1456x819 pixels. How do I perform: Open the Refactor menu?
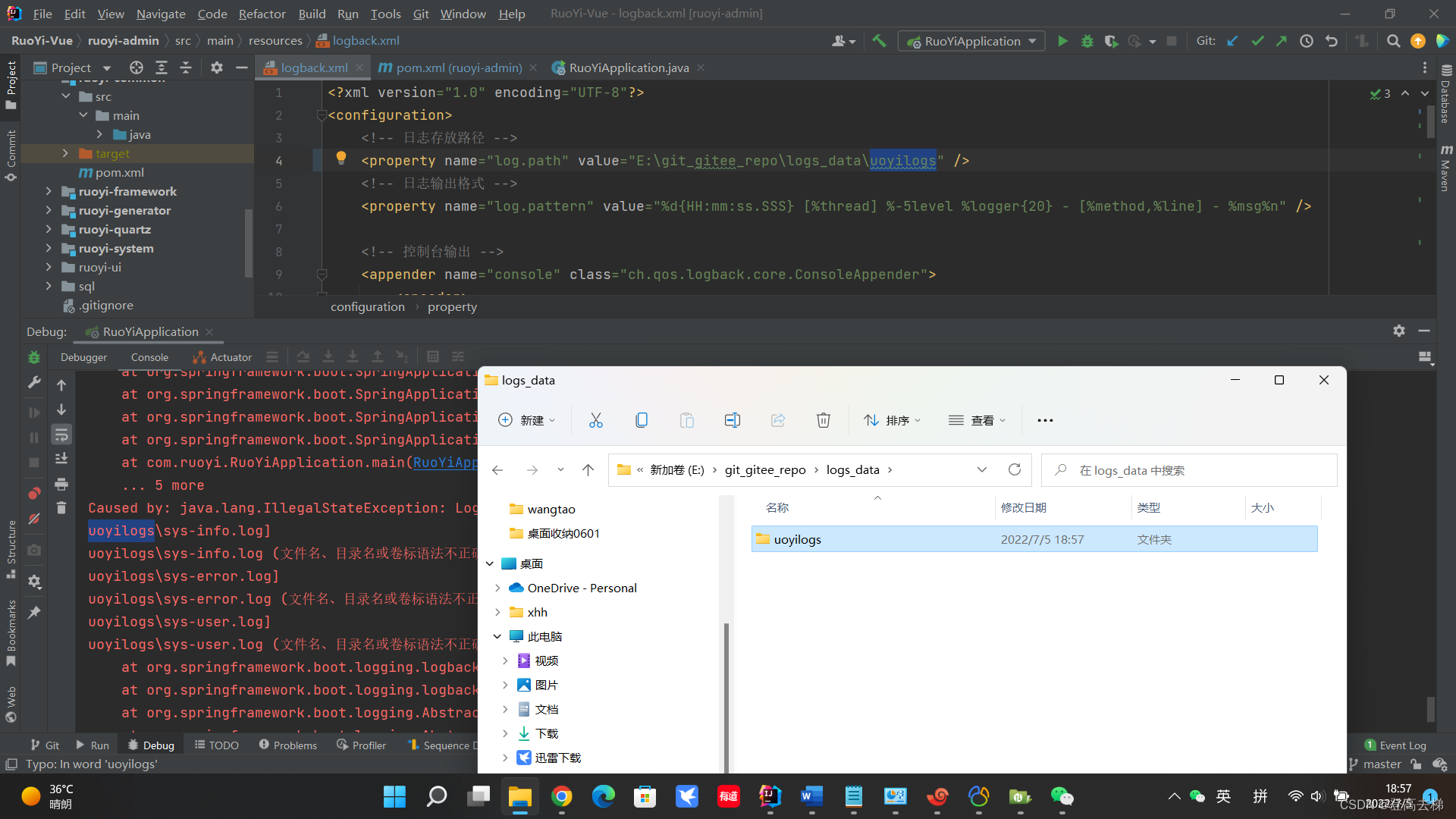(262, 14)
